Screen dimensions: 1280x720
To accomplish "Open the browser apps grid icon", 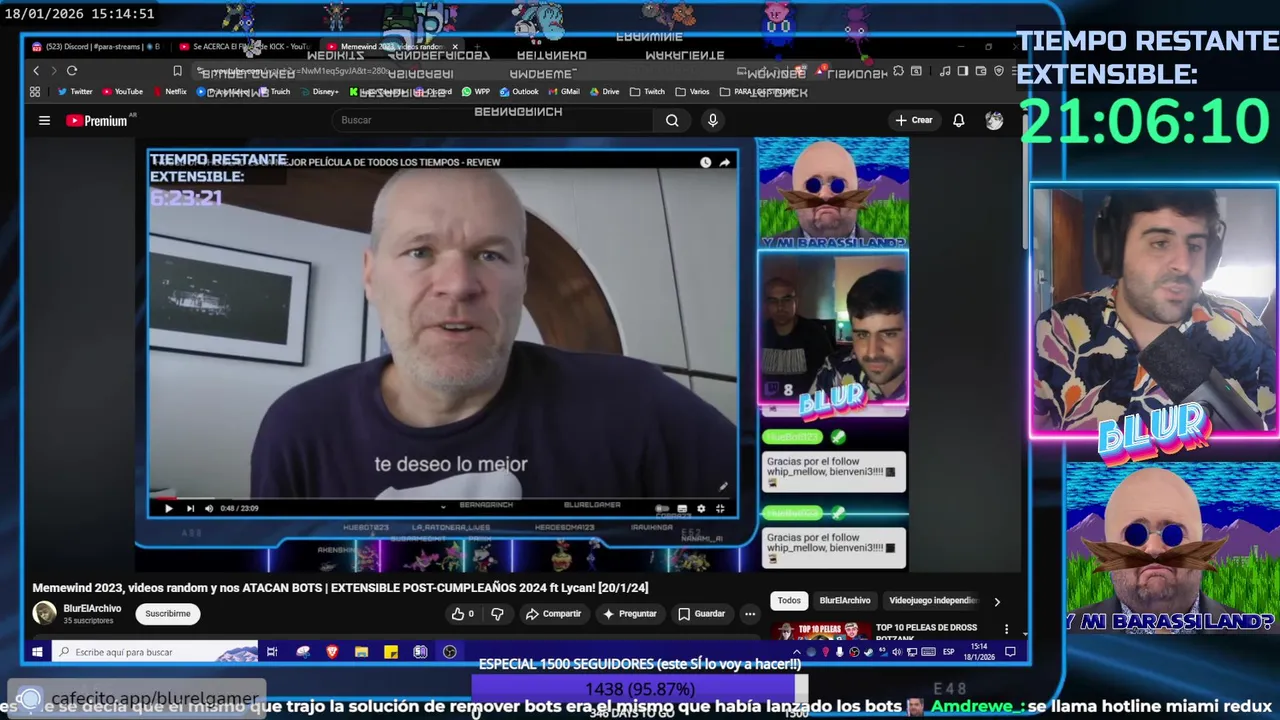I will pyautogui.click(x=35, y=92).
